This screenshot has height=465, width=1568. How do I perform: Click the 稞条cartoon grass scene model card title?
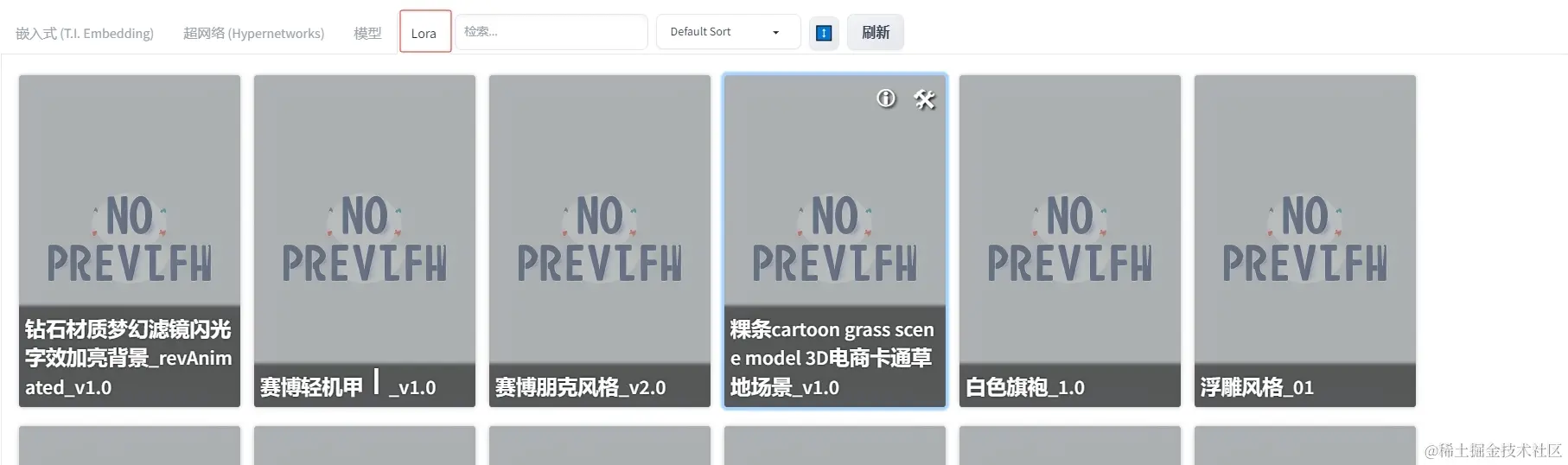point(832,358)
